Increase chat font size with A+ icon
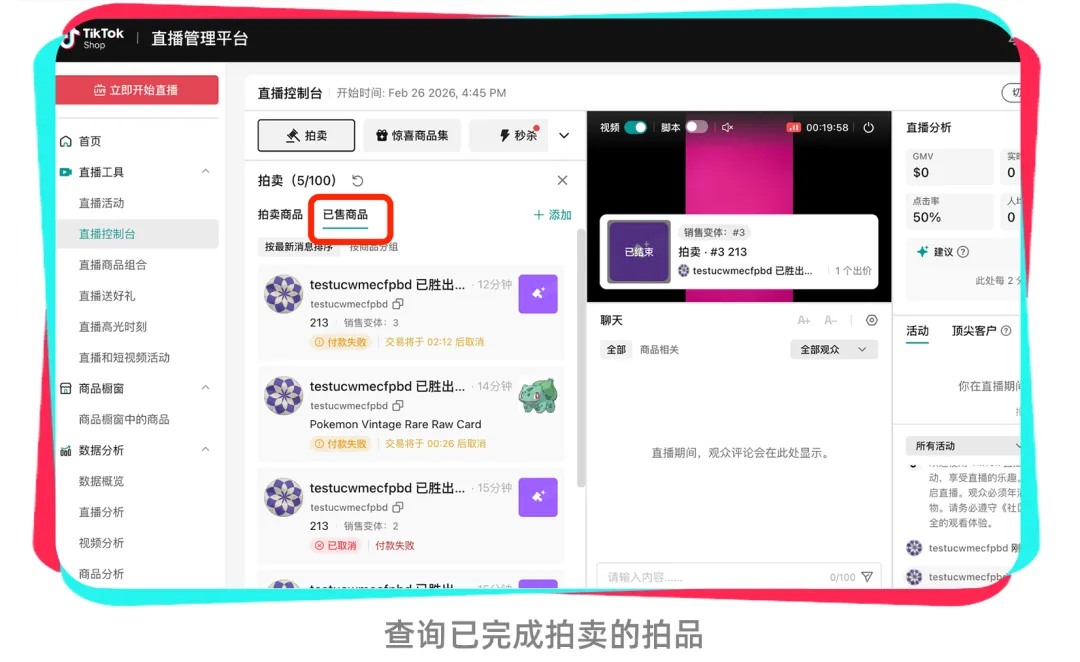 (x=804, y=320)
